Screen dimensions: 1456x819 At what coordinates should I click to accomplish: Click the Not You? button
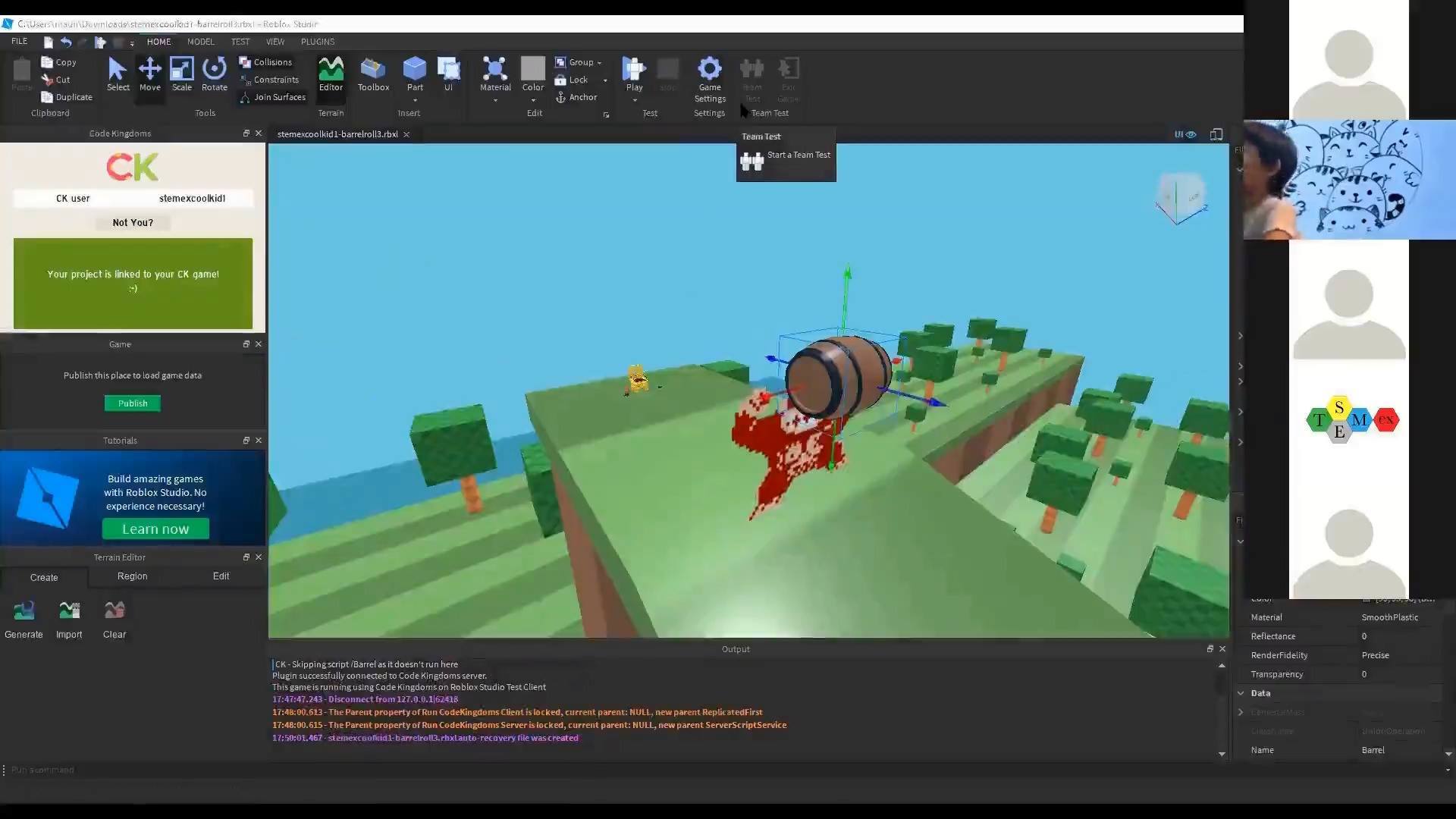[x=133, y=223]
